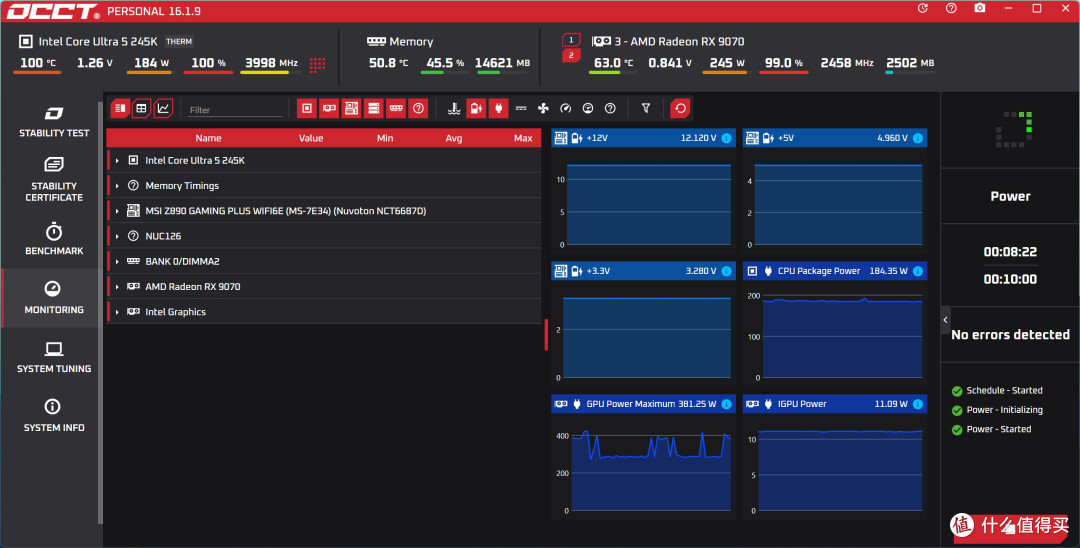Toggle unknown-device sensors filter
This screenshot has width=1080, height=548.
point(418,108)
